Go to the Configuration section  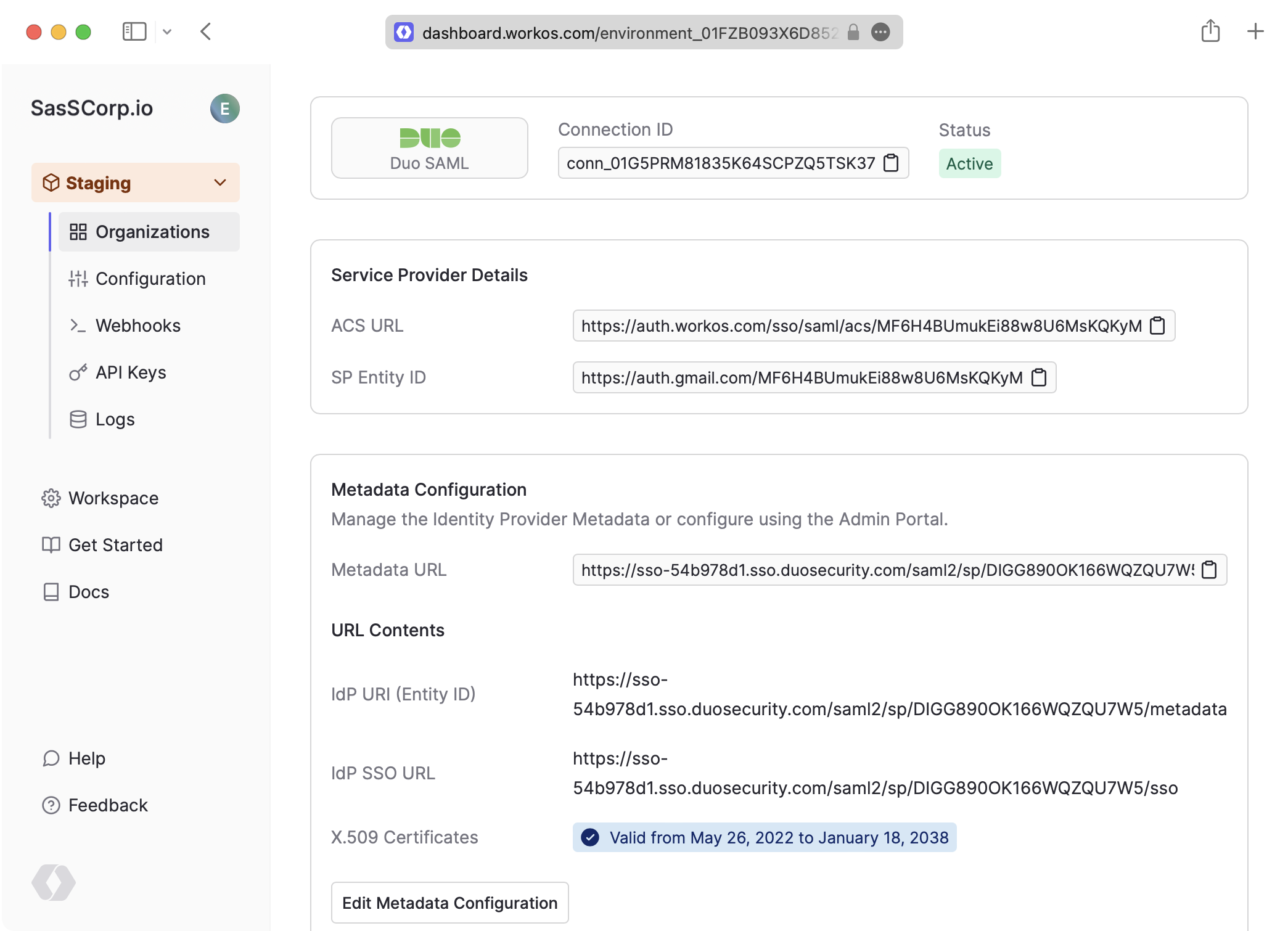coord(150,279)
